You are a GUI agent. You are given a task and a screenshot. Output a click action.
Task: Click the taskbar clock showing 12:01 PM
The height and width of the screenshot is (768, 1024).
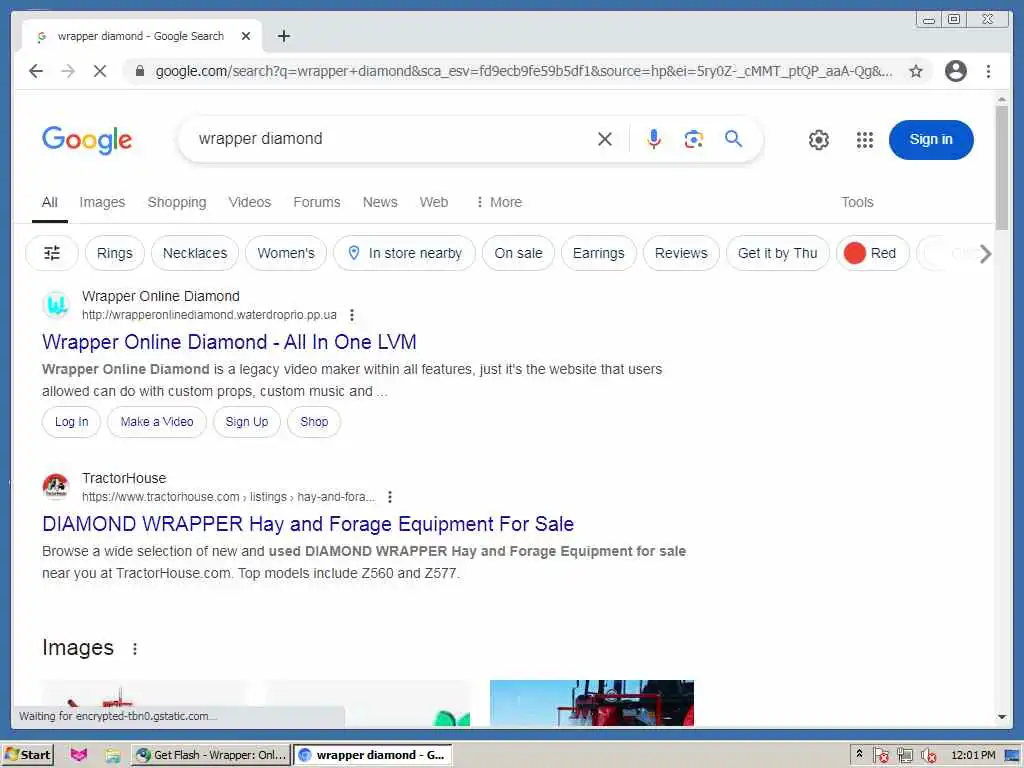(x=972, y=755)
